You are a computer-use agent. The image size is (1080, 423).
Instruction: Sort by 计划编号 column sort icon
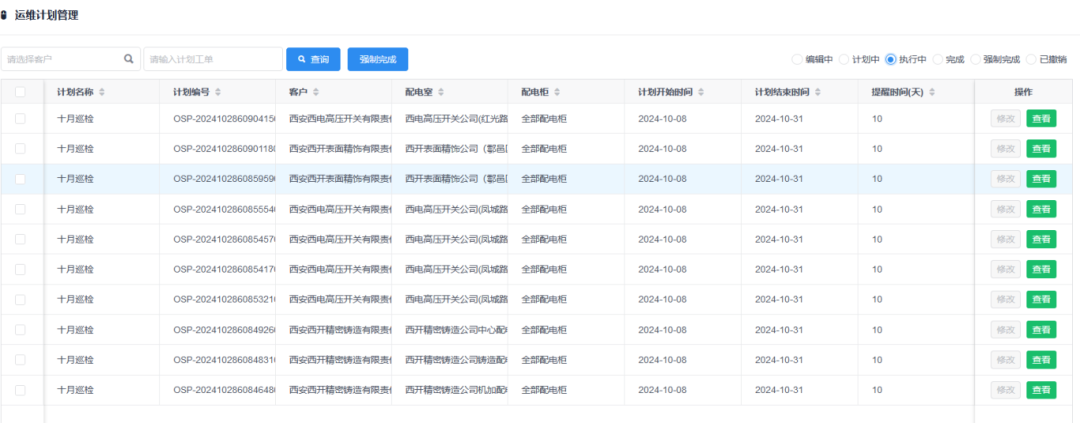[x=217, y=92]
